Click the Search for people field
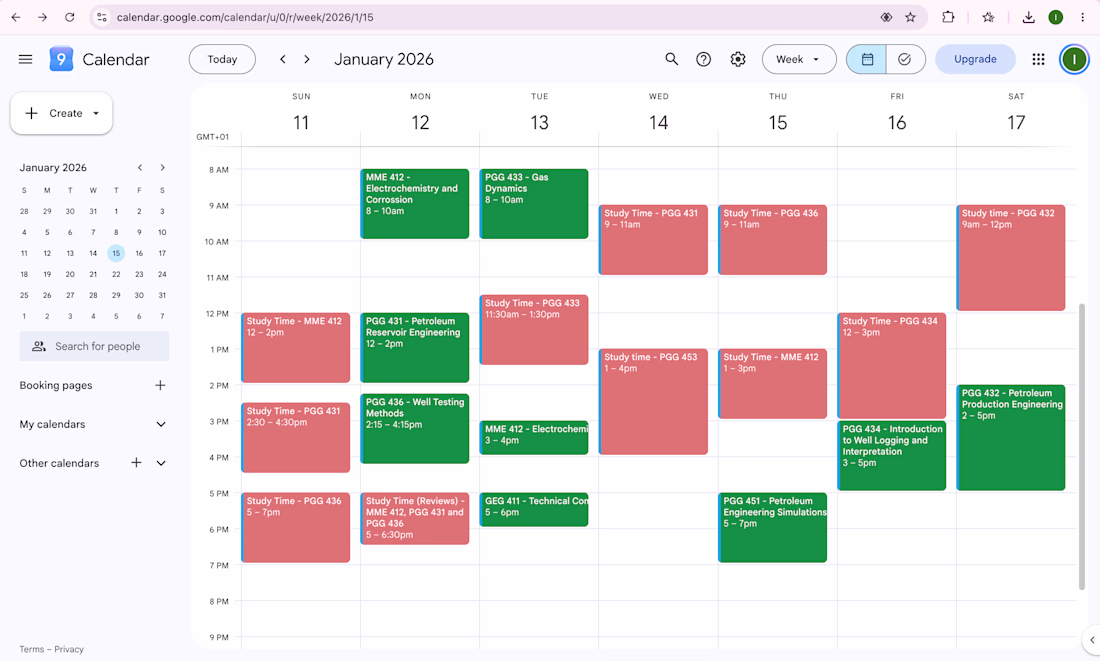 [x=95, y=346]
